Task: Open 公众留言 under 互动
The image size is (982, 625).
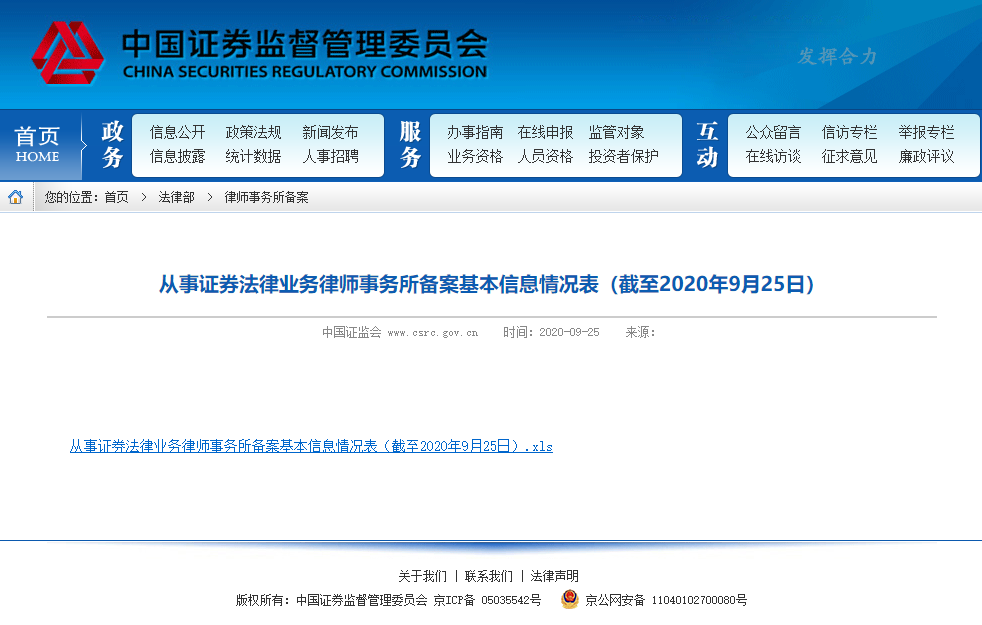Action: tap(773, 132)
